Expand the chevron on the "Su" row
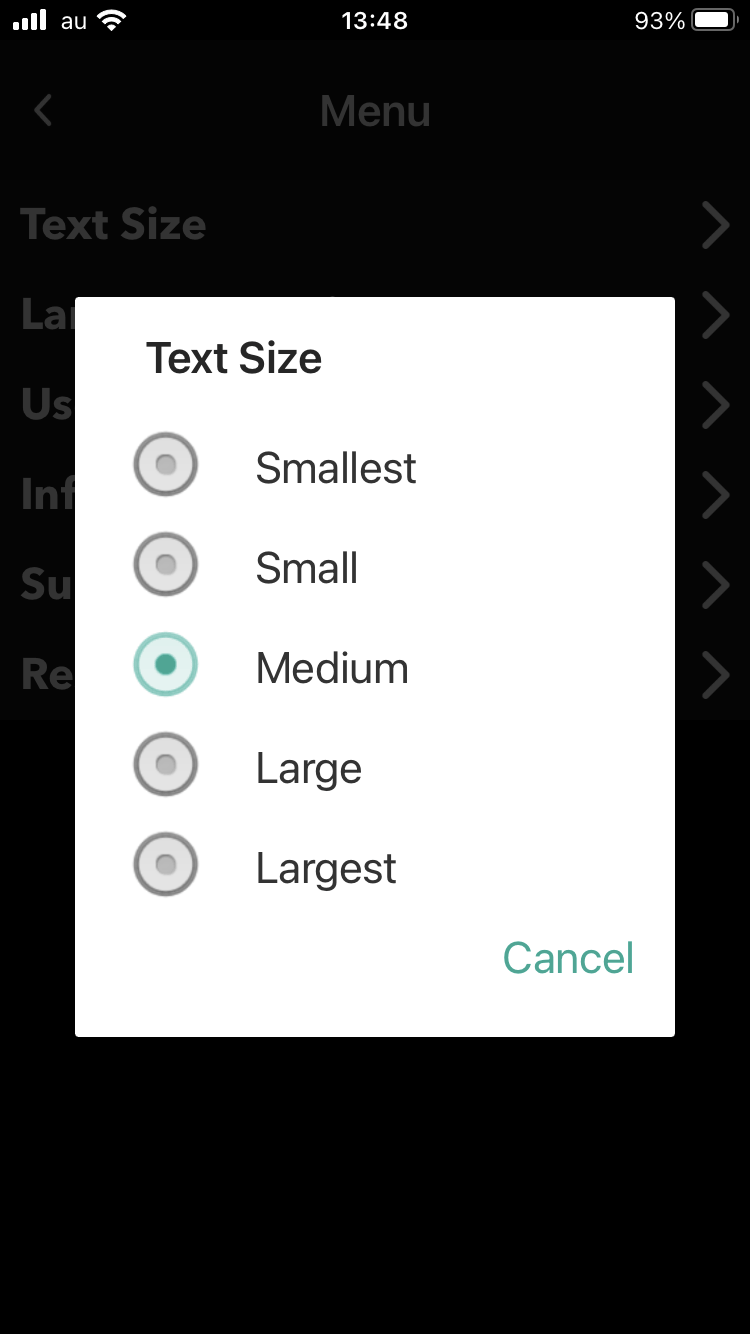 point(715,585)
